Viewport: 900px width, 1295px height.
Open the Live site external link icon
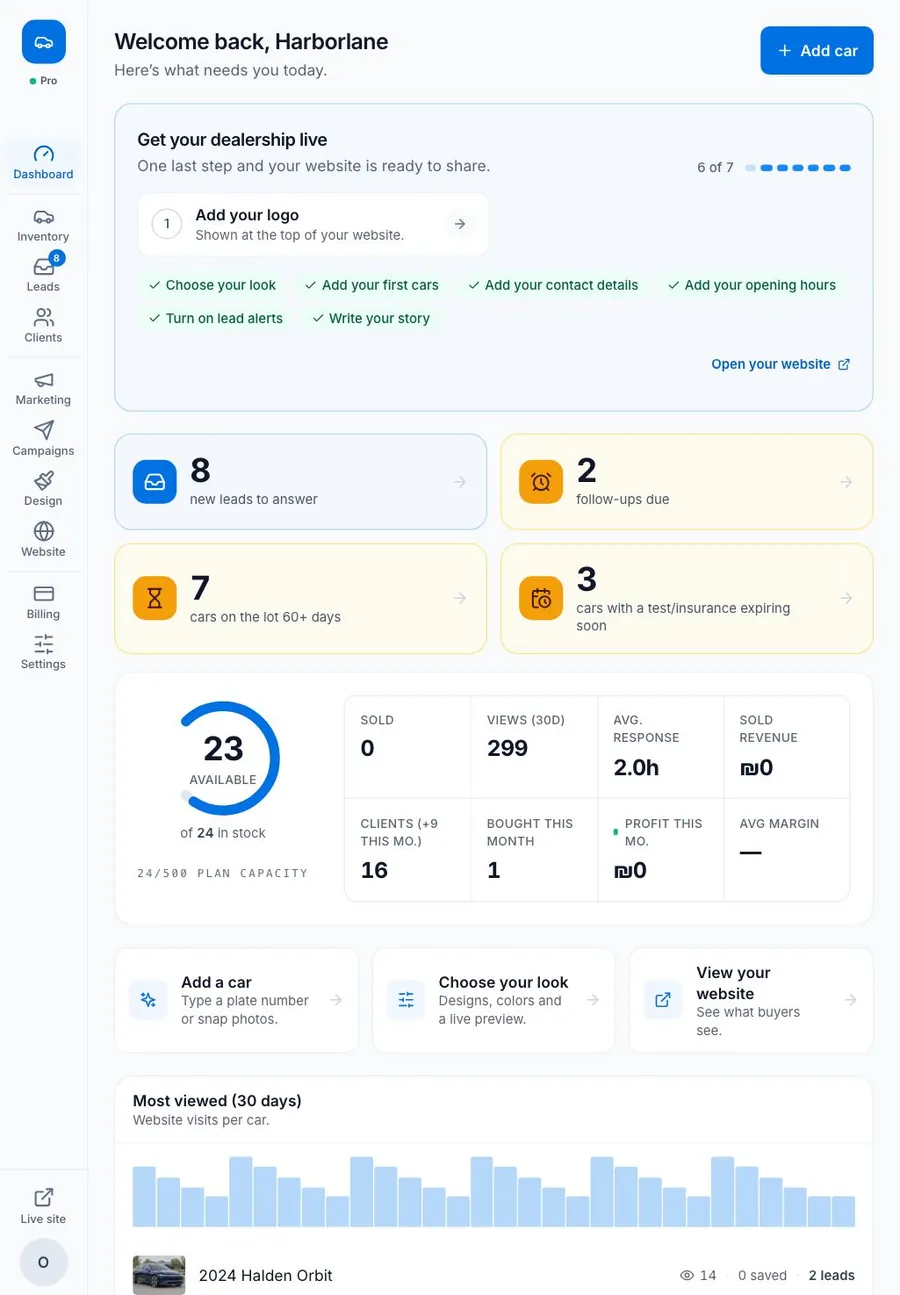coord(43,1198)
